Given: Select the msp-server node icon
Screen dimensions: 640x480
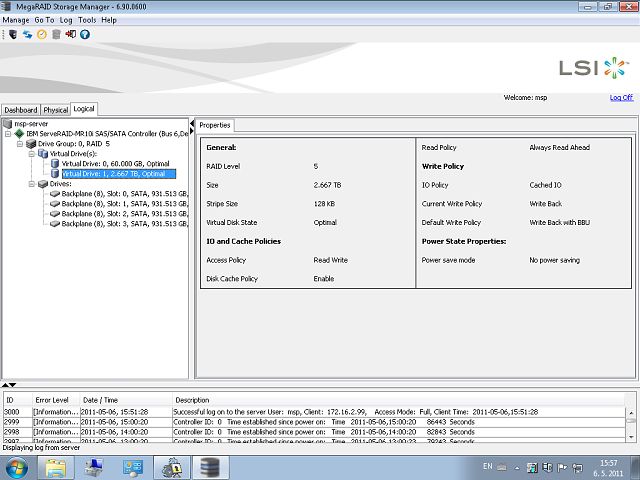Looking at the screenshot, I should 7,124.
